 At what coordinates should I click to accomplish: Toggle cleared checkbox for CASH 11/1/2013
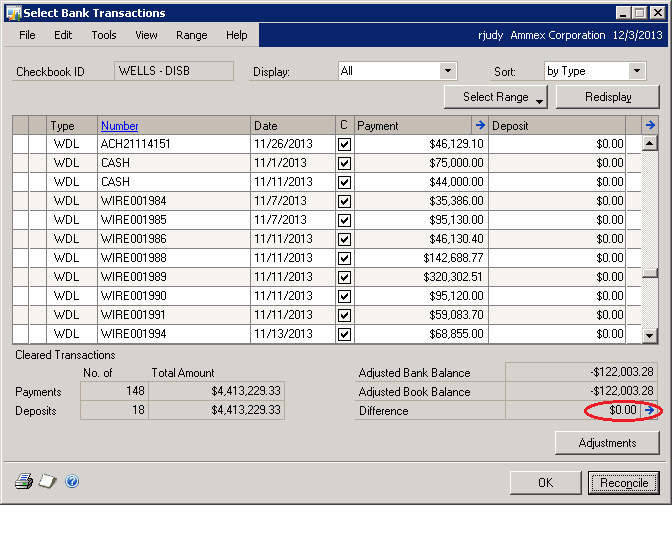(x=345, y=163)
